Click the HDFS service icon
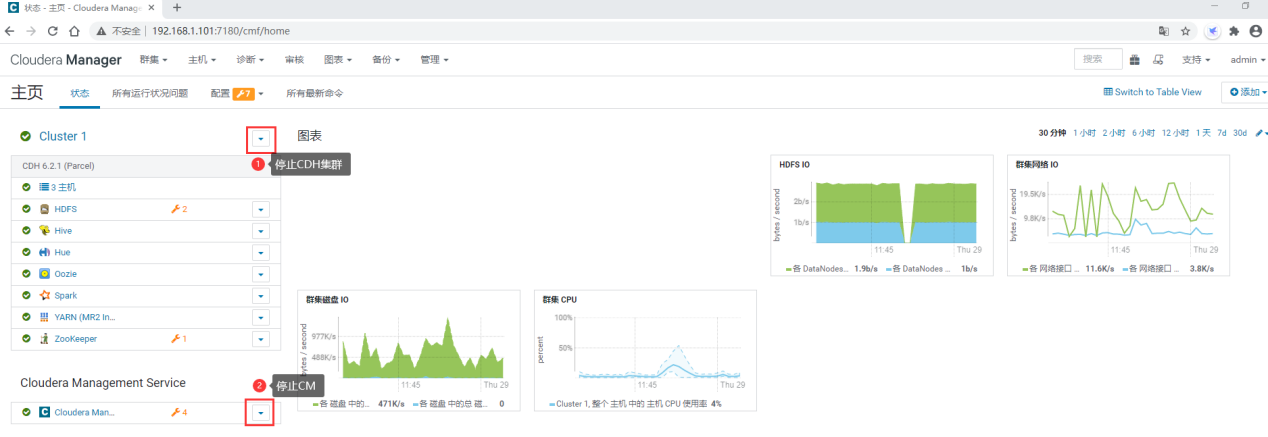The image size is (1268, 437). point(44,209)
